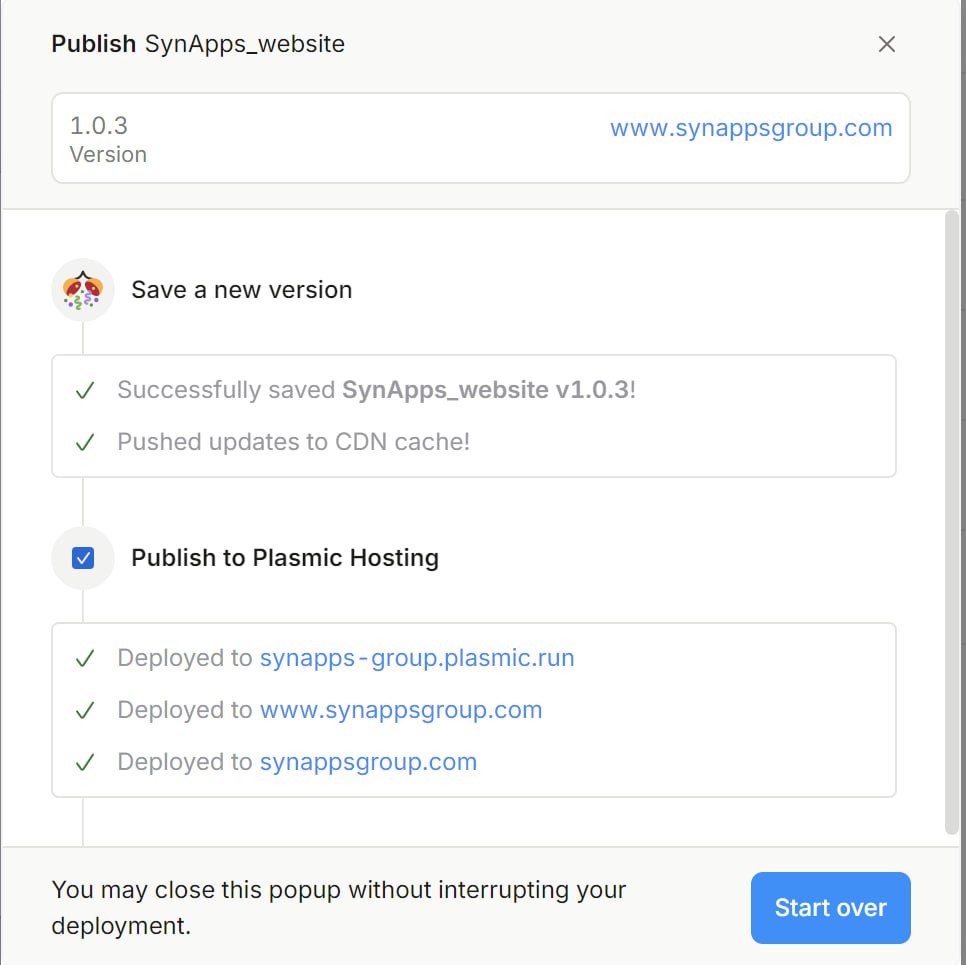This screenshot has width=966, height=965.
Task: Uncheck Publish to Plasmic Hosting checkbox
Action: click(83, 558)
